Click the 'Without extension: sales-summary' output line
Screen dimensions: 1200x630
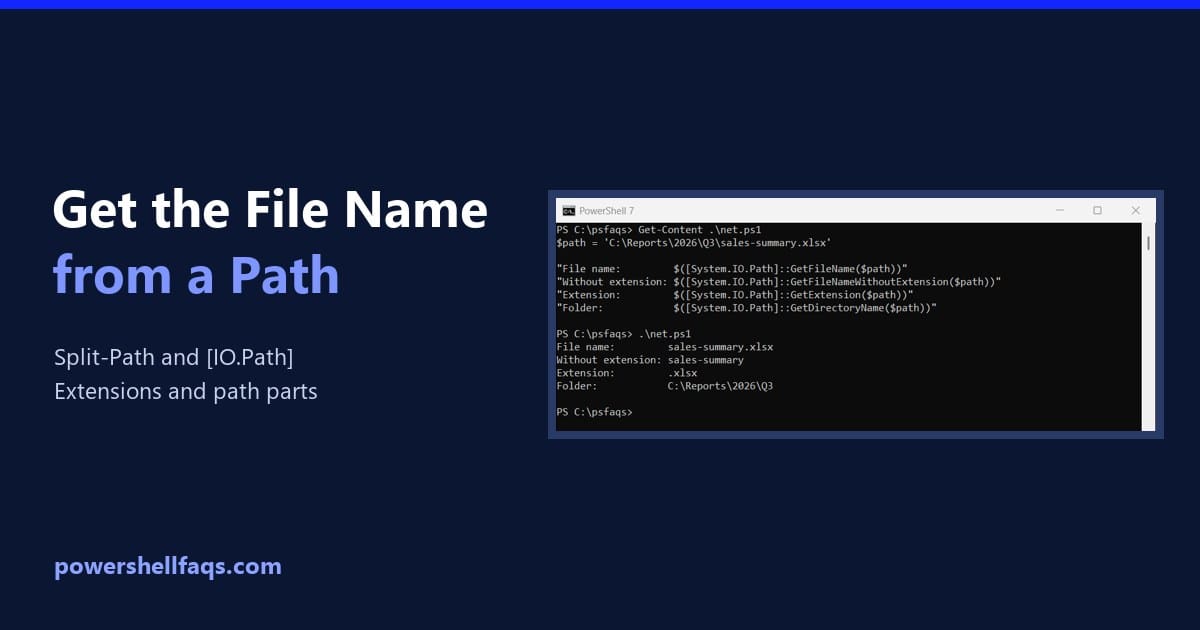tap(650, 360)
